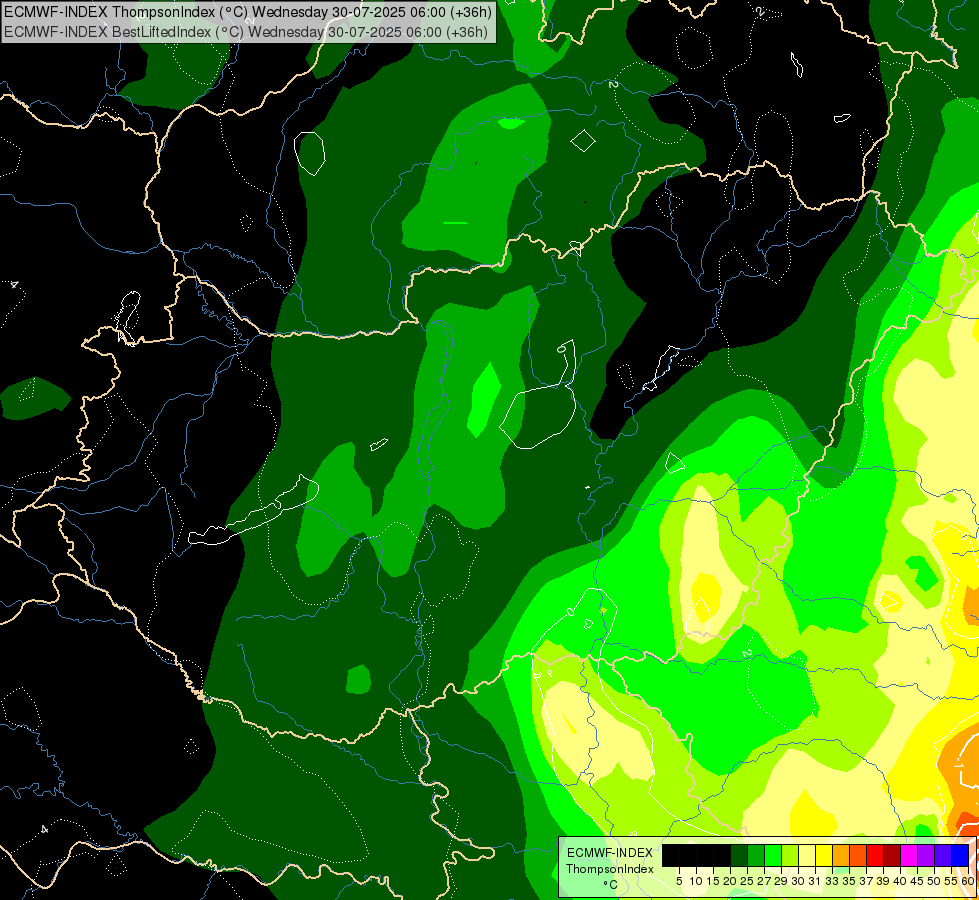Click the legend tick value 50
This screenshot has height=900, width=979.
tap(935, 881)
